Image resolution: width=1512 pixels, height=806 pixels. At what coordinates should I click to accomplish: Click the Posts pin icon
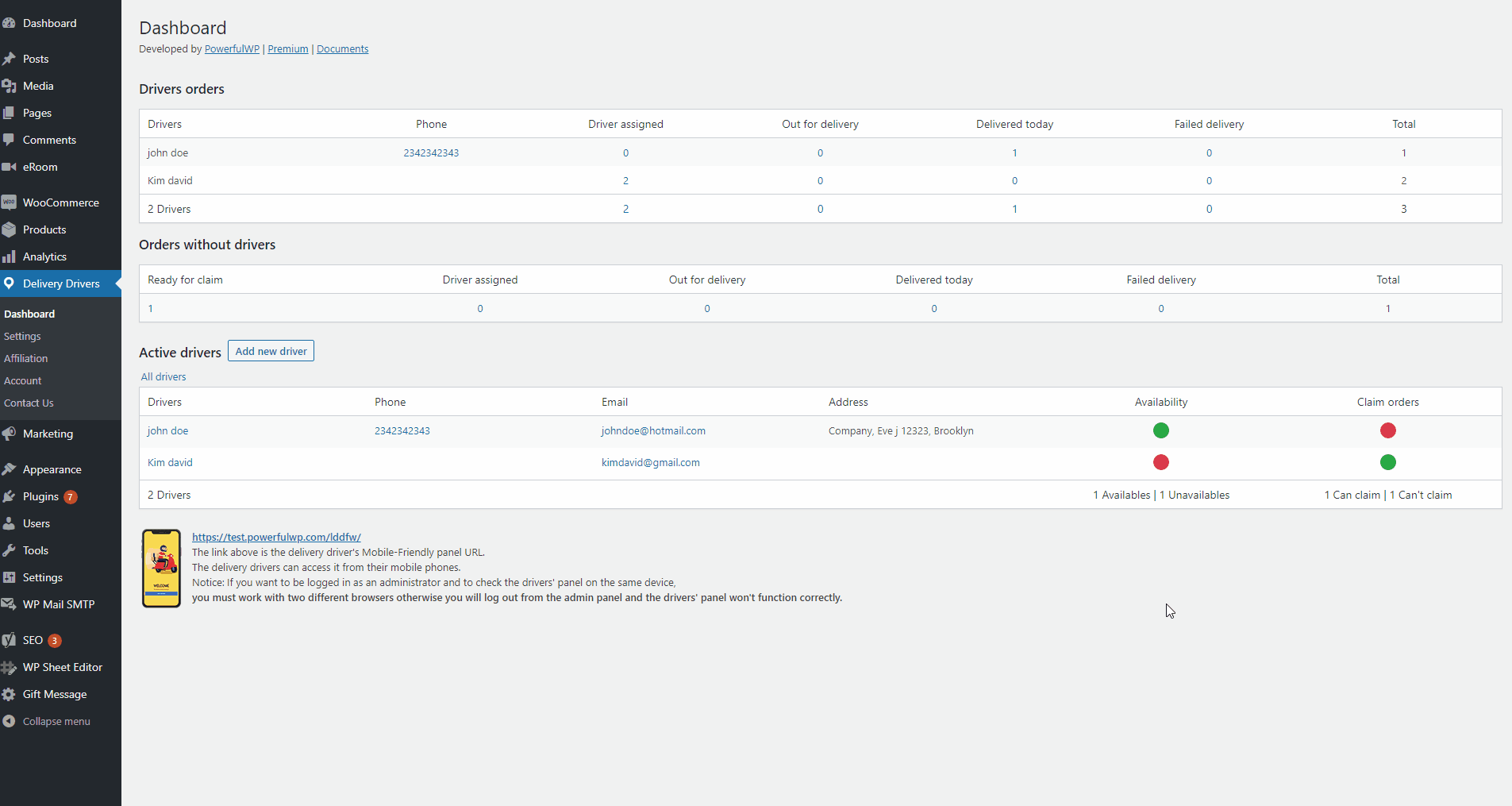coord(9,59)
